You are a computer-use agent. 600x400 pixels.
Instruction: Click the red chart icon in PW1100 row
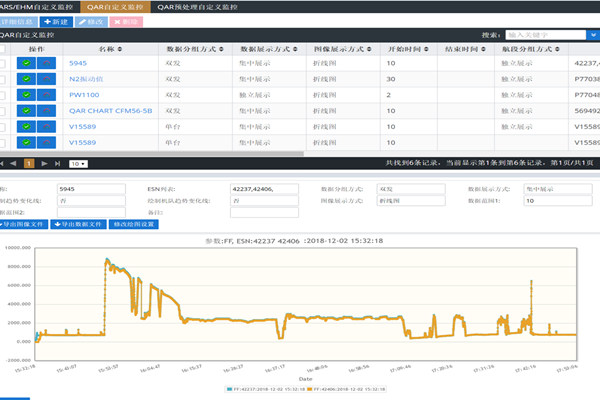pyautogui.click(x=46, y=95)
